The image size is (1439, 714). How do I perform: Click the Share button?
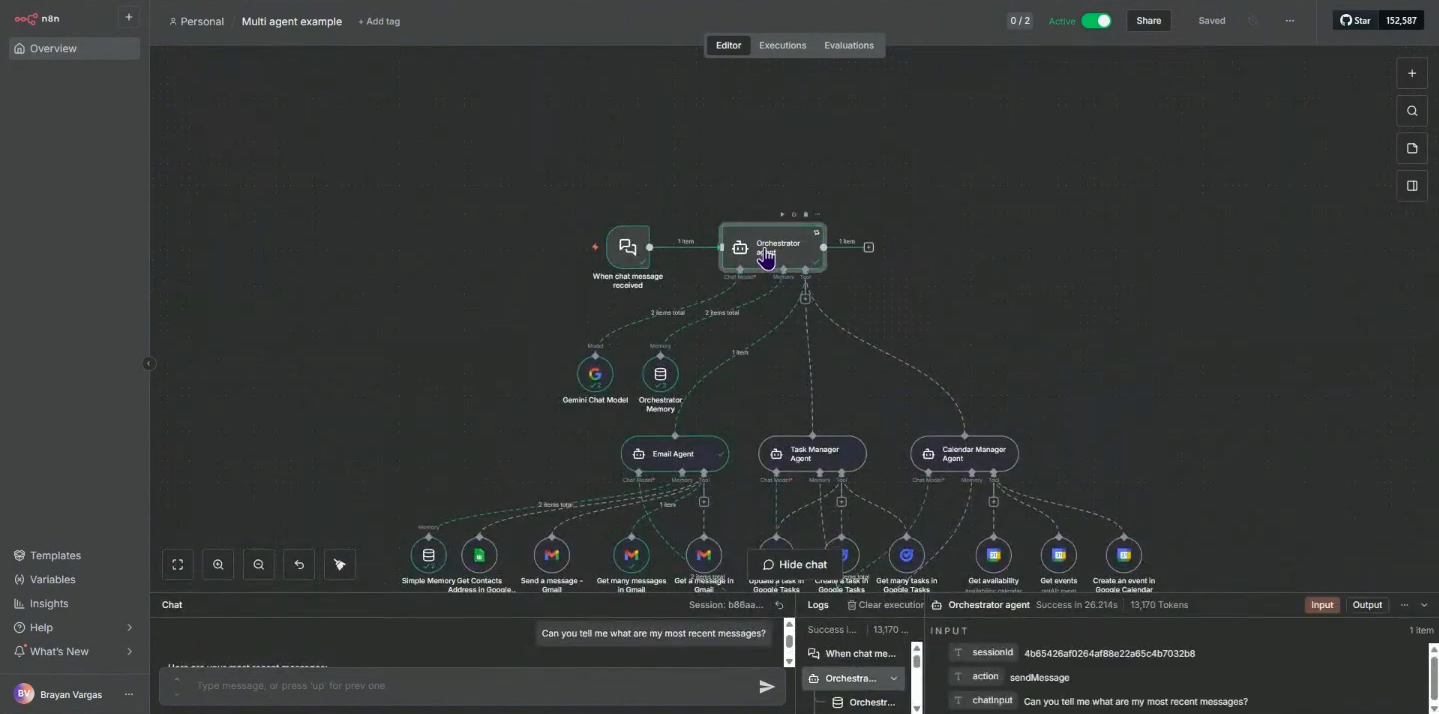click(x=1147, y=20)
